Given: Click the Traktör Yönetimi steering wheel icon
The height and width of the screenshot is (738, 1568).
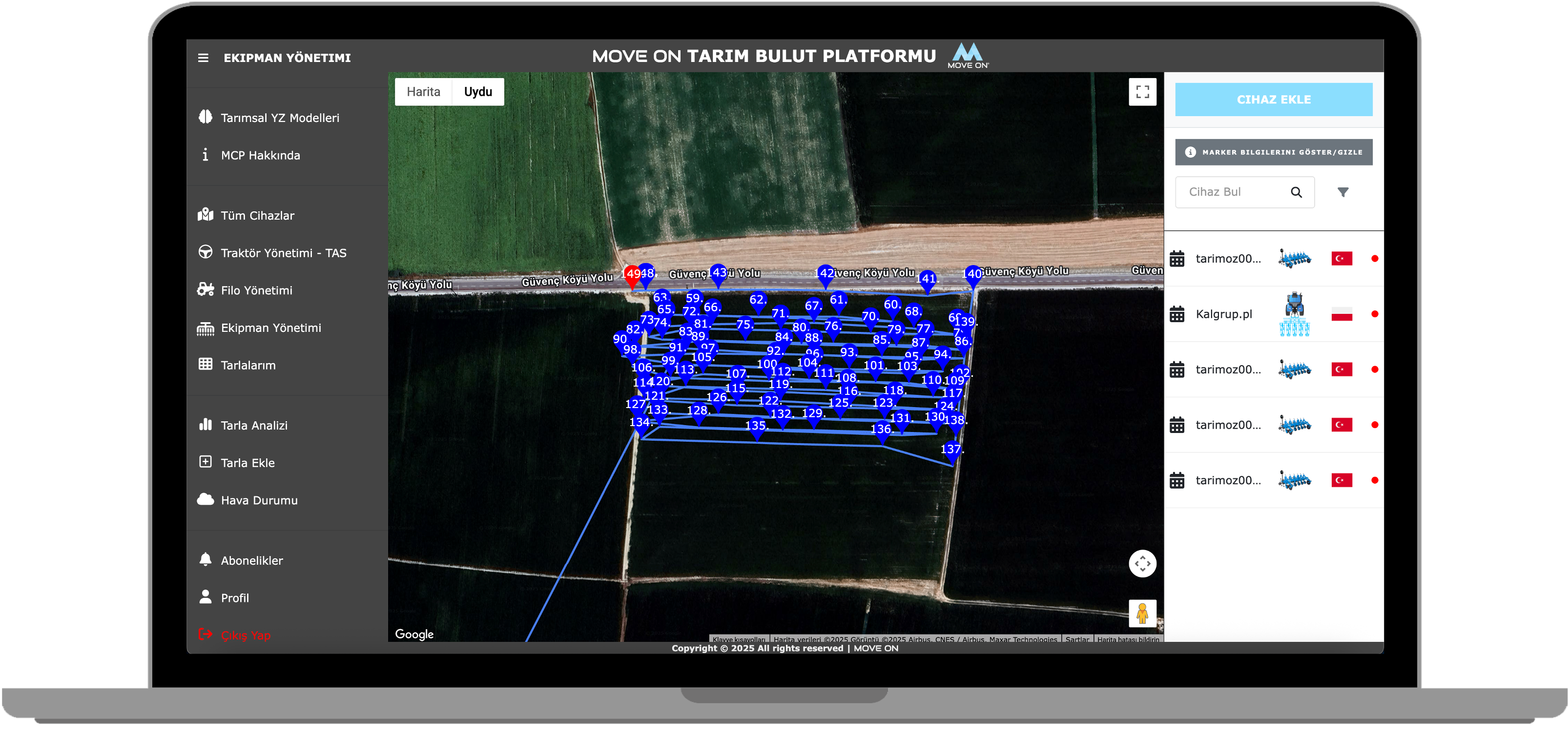Looking at the screenshot, I should tap(205, 252).
